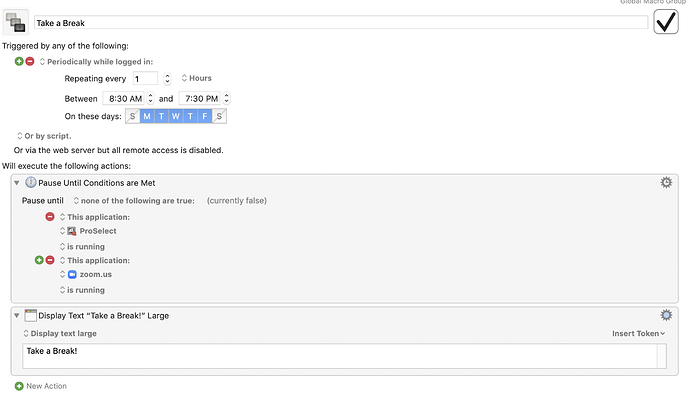Toggle Monday in the day selector
690x399 pixels.
coord(147,117)
